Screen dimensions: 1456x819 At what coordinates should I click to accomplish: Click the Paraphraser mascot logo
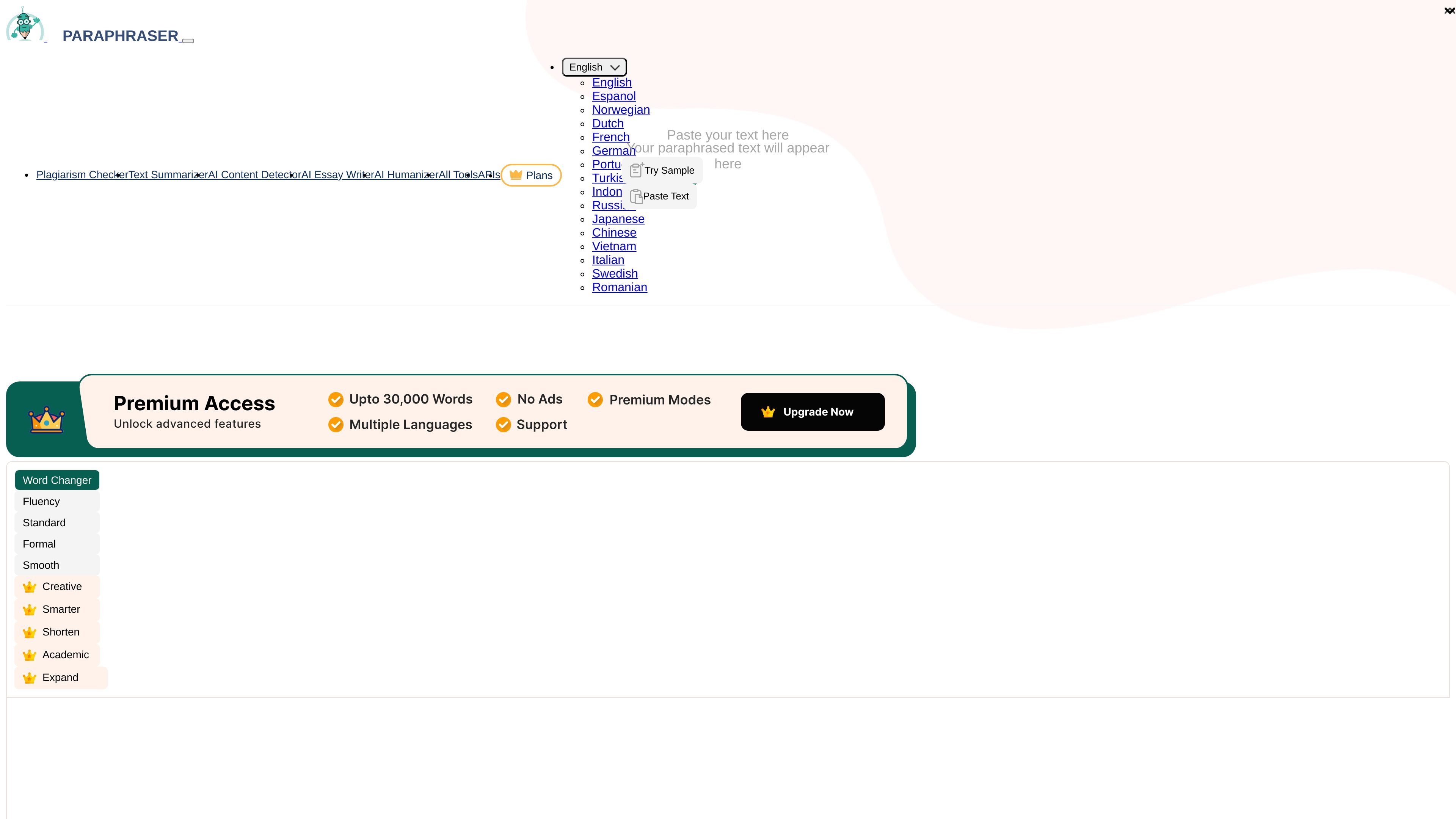pos(25,24)
